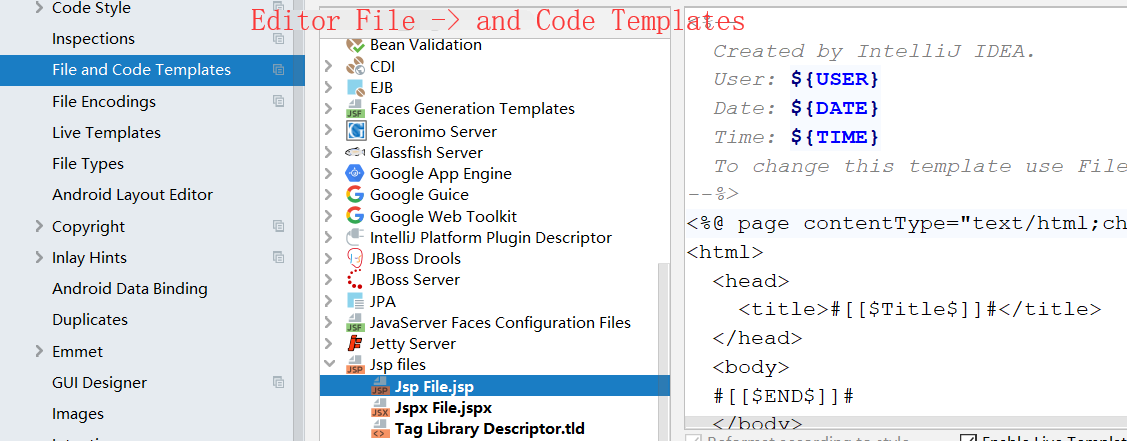Image resolution: width=1127 pixels, height=441 pixels.
Task: Click the <html> tag line in editor
Action: pos(725,252)
